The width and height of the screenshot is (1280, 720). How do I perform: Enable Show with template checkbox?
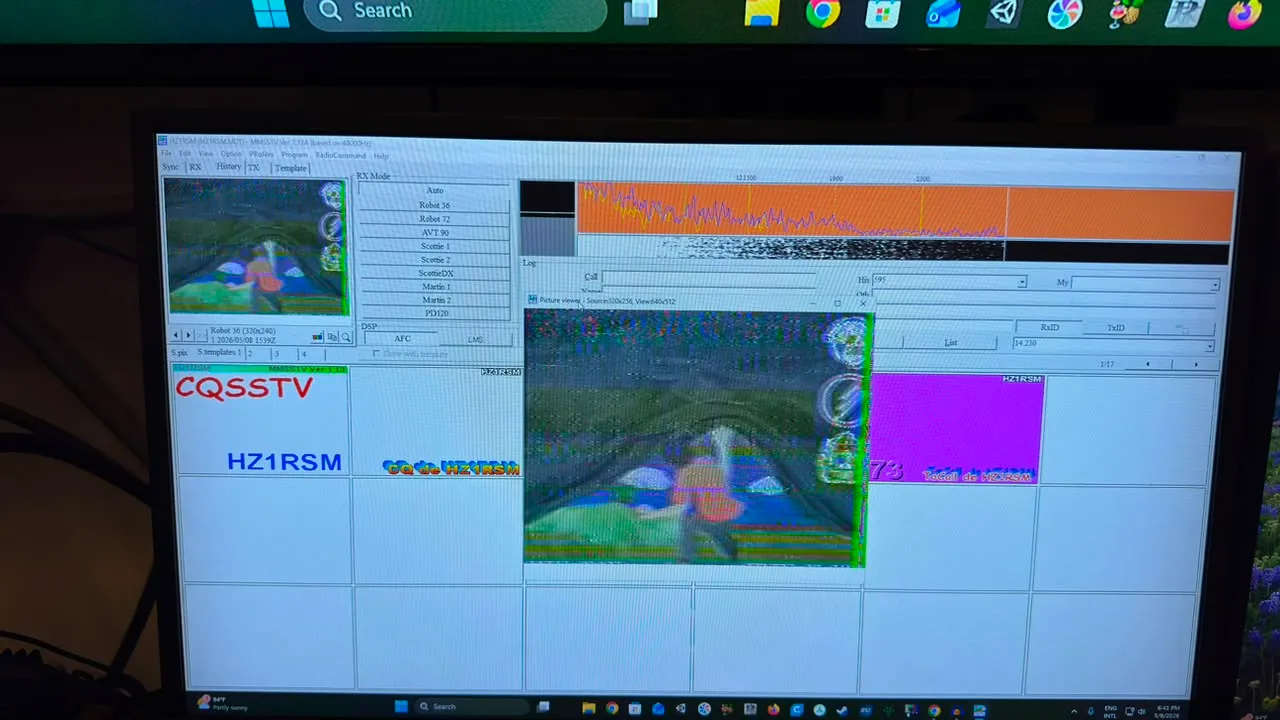[376, 354]
